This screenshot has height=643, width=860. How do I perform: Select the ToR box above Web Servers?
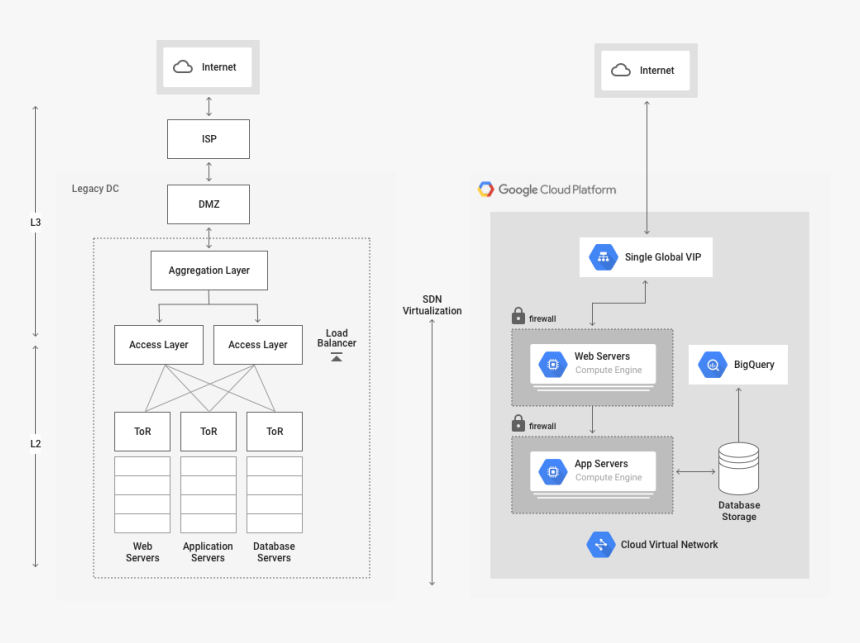point(143,431)
